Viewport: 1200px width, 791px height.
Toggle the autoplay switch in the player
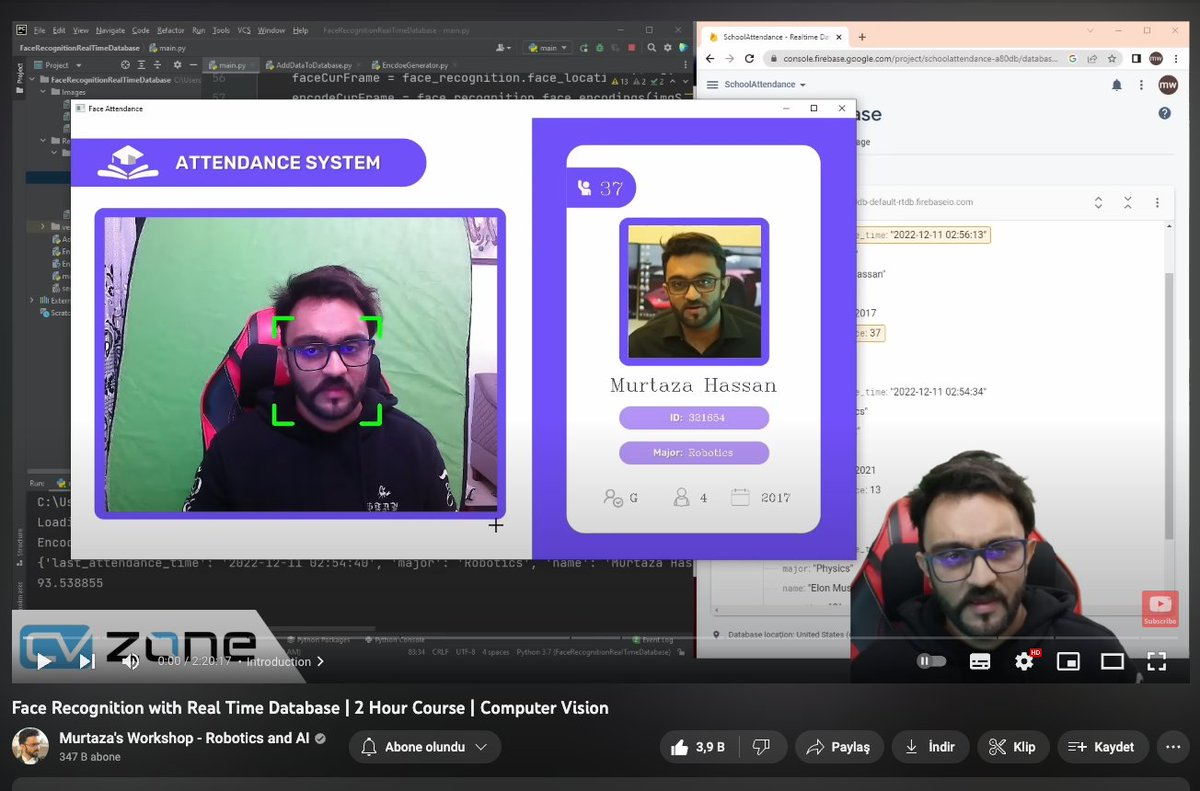932,661
